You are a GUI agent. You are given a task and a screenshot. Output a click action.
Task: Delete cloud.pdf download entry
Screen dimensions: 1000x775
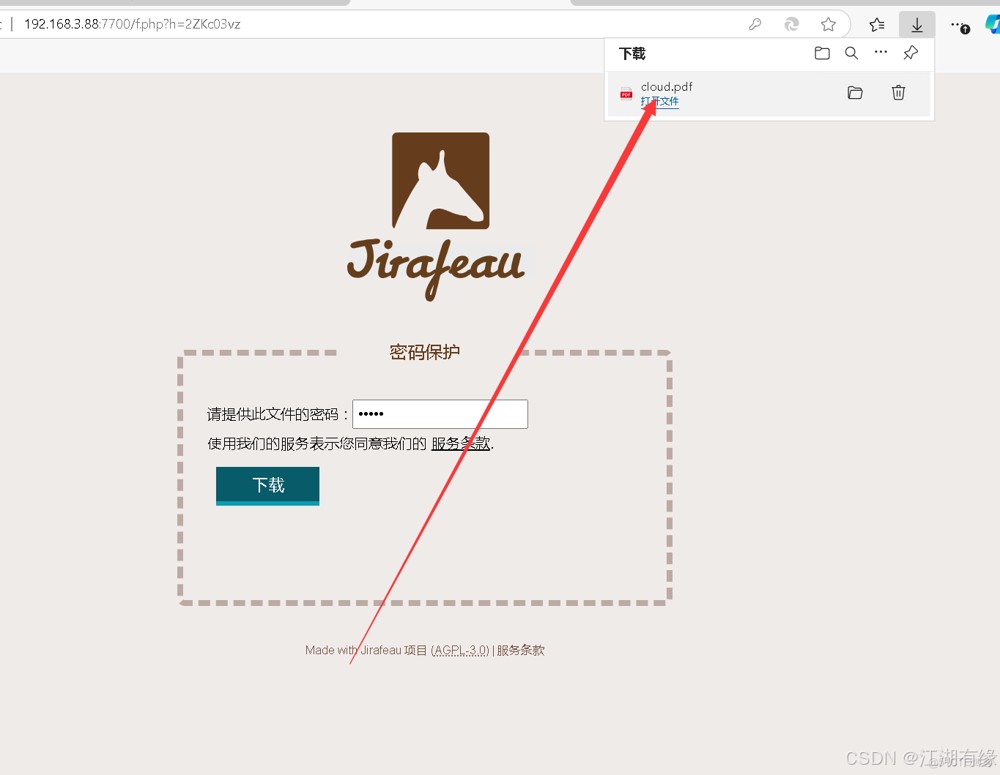point(898,92)
